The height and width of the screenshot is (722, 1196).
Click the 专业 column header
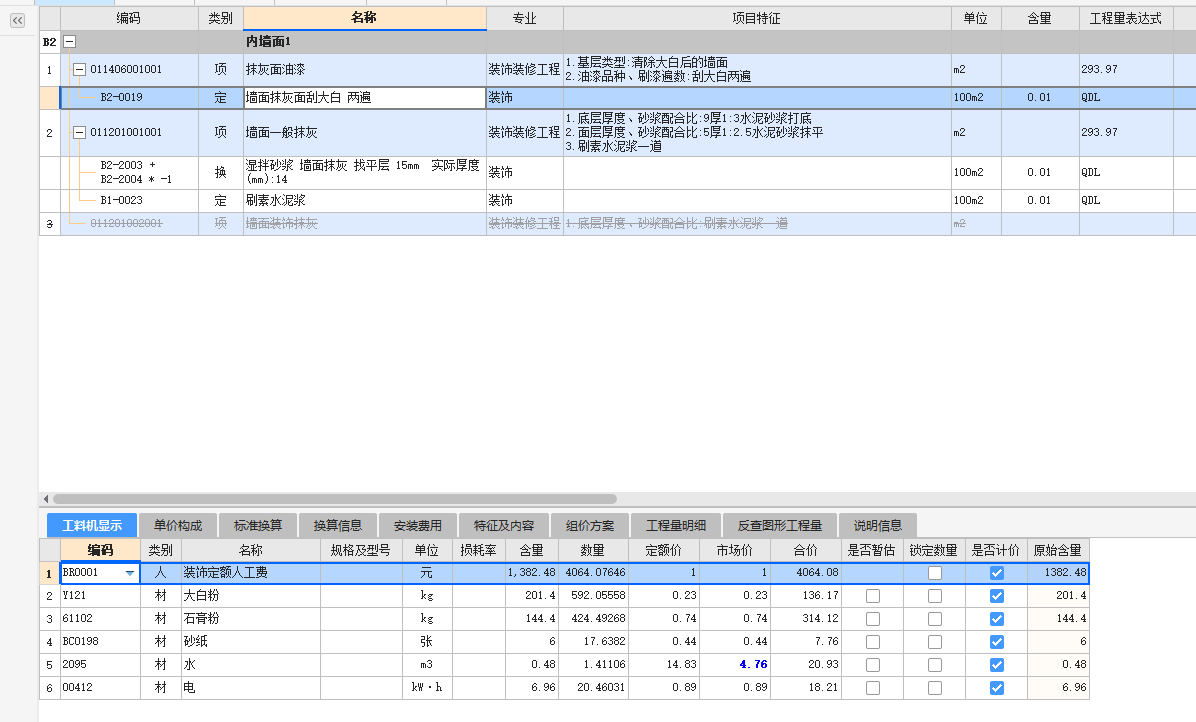click(x=524, y=18)
